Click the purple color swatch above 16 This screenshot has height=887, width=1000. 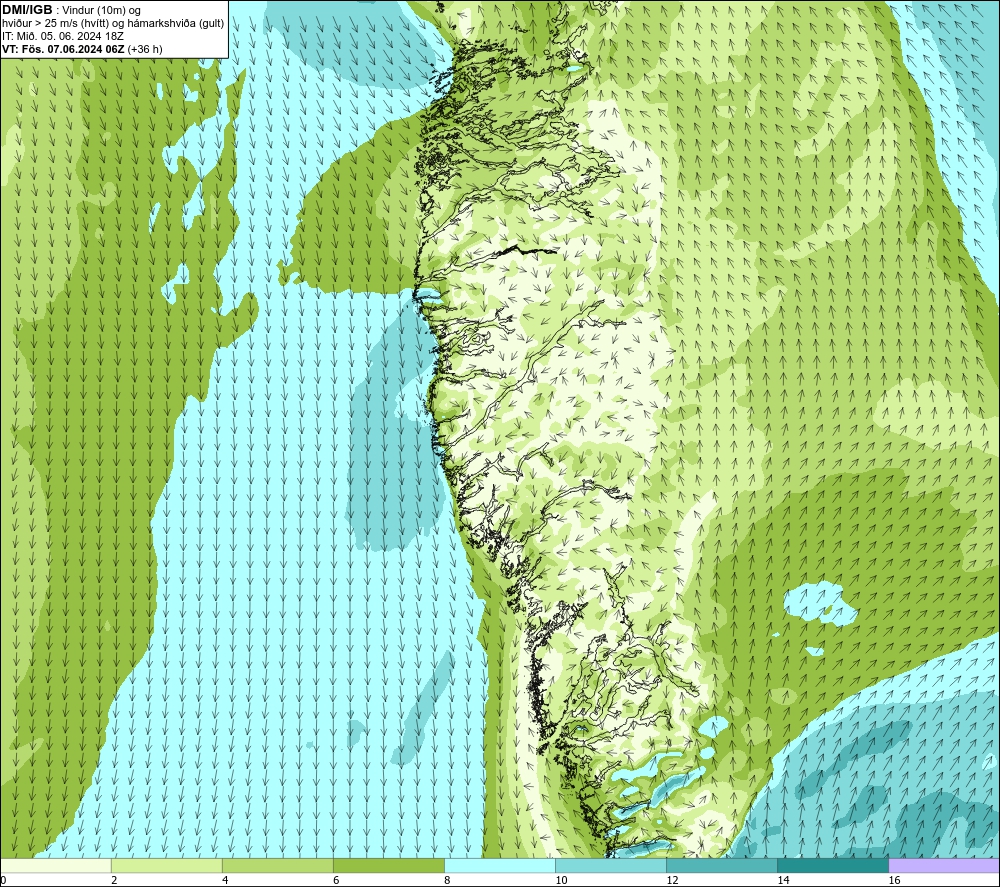click(x=944, y=865)
